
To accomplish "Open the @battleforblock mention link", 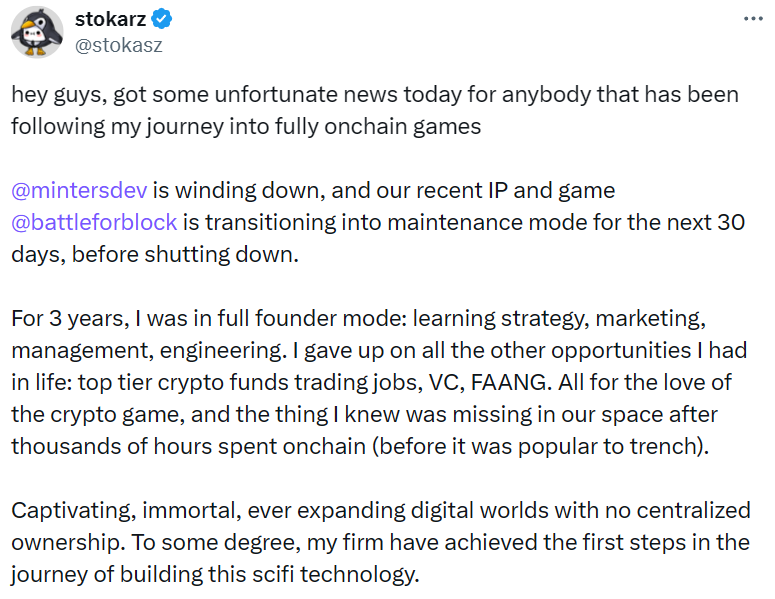I will coord(94,220).
